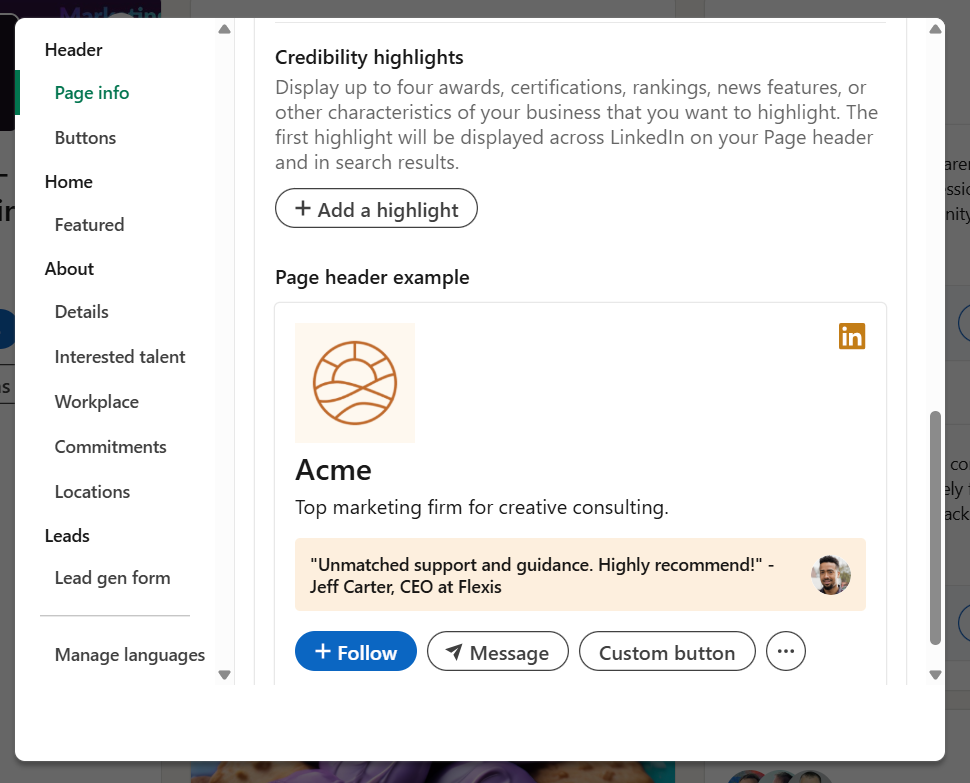
Task: Click the Message button with paper plane
Action: point(497,652)
